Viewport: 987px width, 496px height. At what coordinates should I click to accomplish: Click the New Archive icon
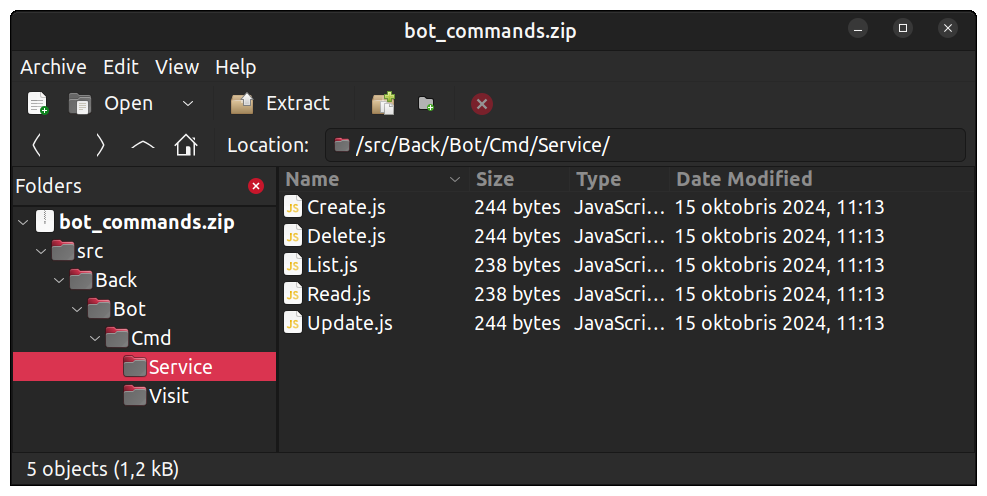point(38,103)
